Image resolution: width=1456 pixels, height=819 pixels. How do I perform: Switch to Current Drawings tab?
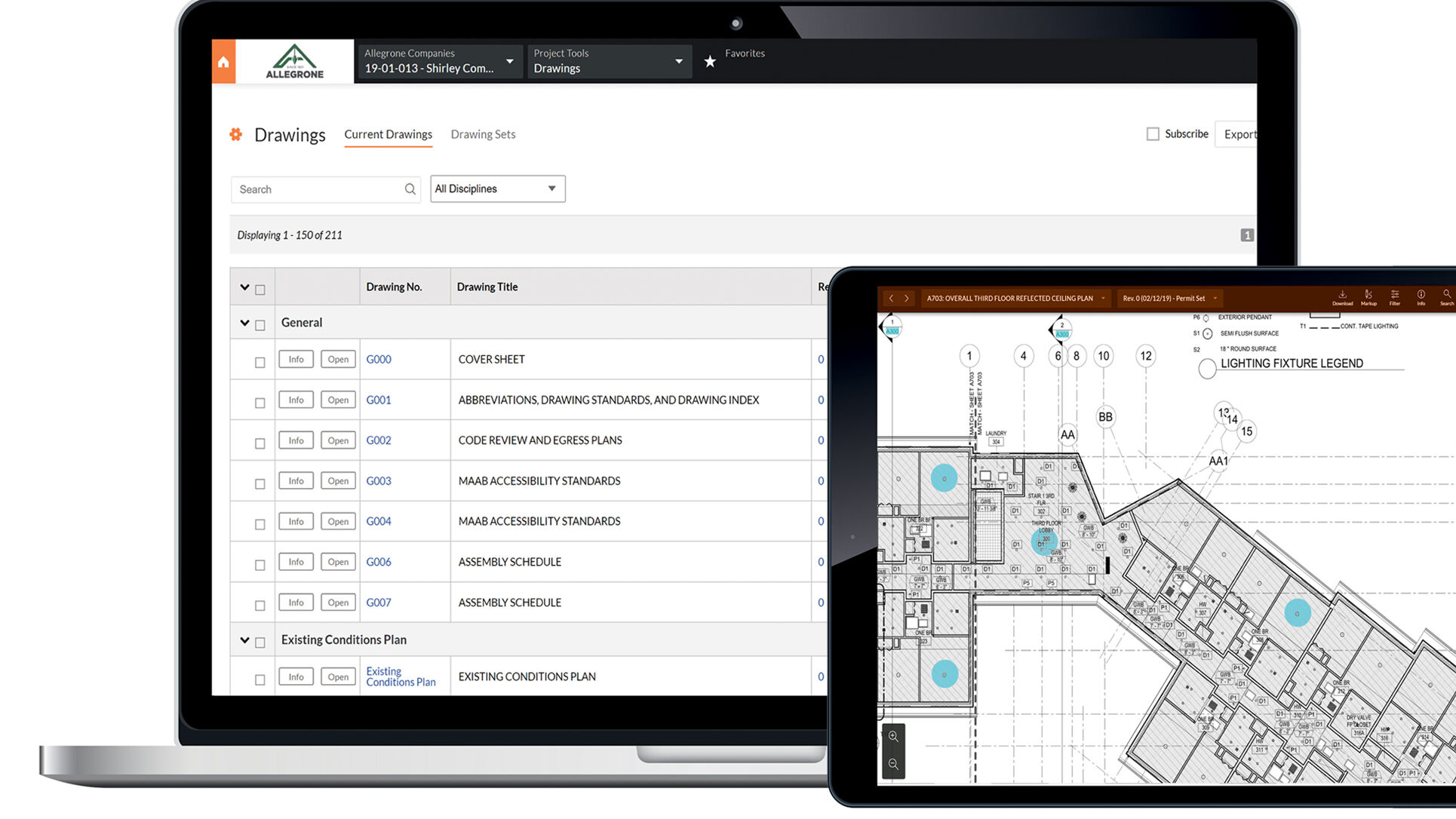[x=388, y=134]
